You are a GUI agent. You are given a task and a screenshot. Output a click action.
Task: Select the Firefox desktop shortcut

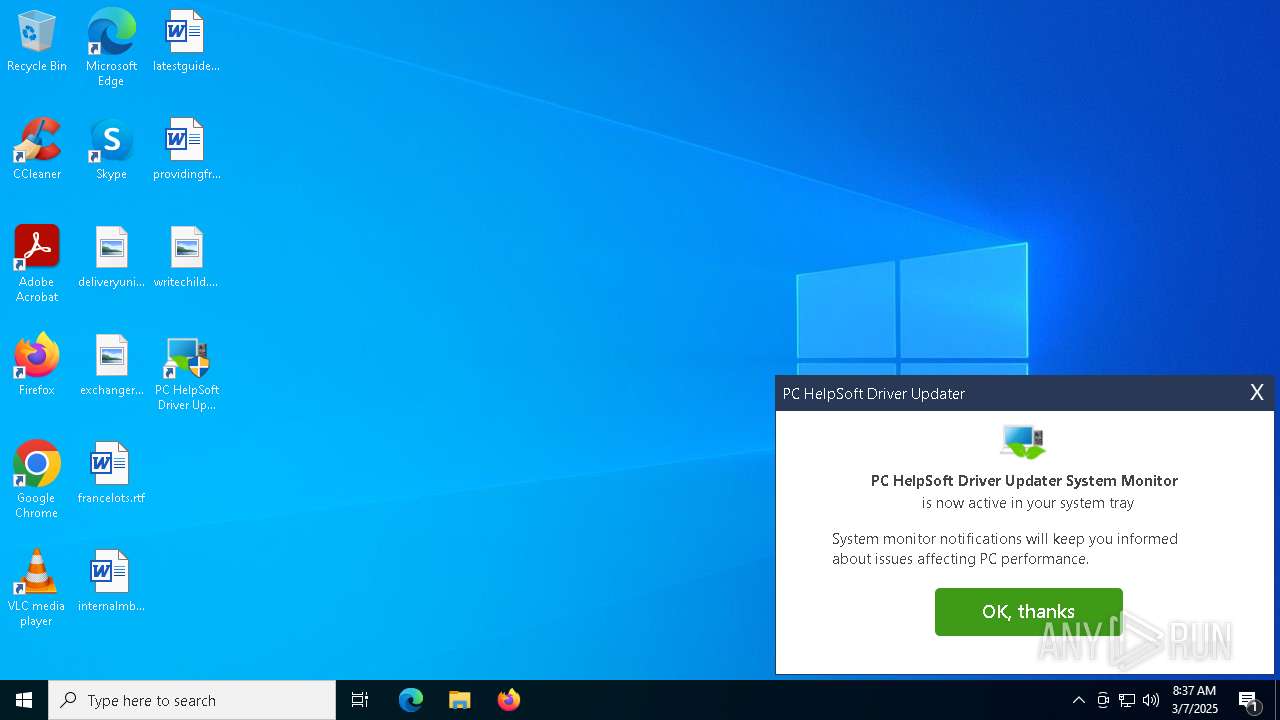[37, 366]
